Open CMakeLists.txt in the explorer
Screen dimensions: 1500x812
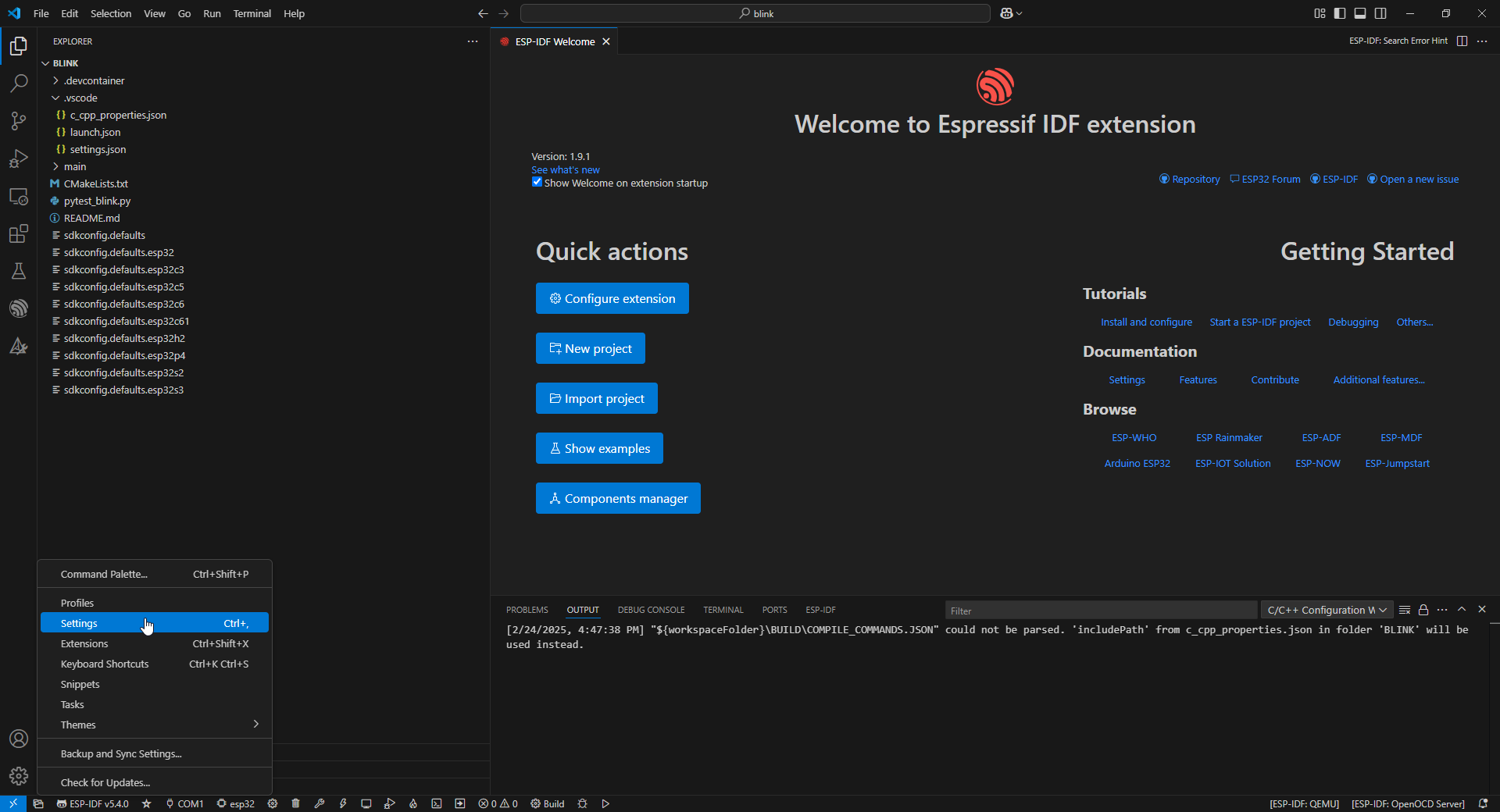click(96, 183)
